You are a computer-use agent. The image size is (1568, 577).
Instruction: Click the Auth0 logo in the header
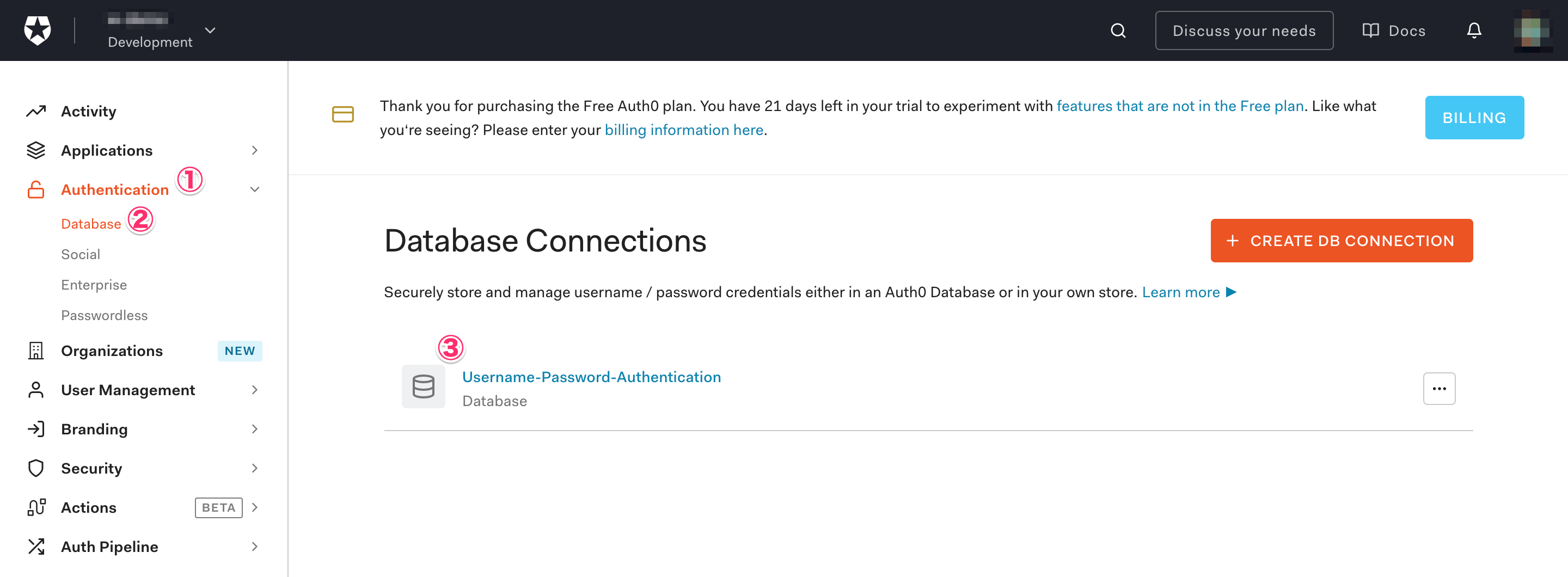37,30
